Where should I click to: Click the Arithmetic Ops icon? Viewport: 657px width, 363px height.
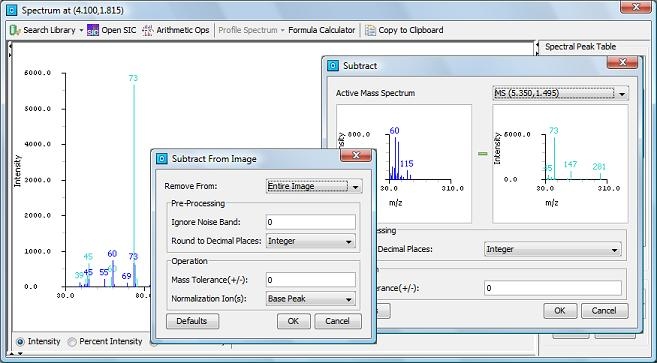pos(147,30)
